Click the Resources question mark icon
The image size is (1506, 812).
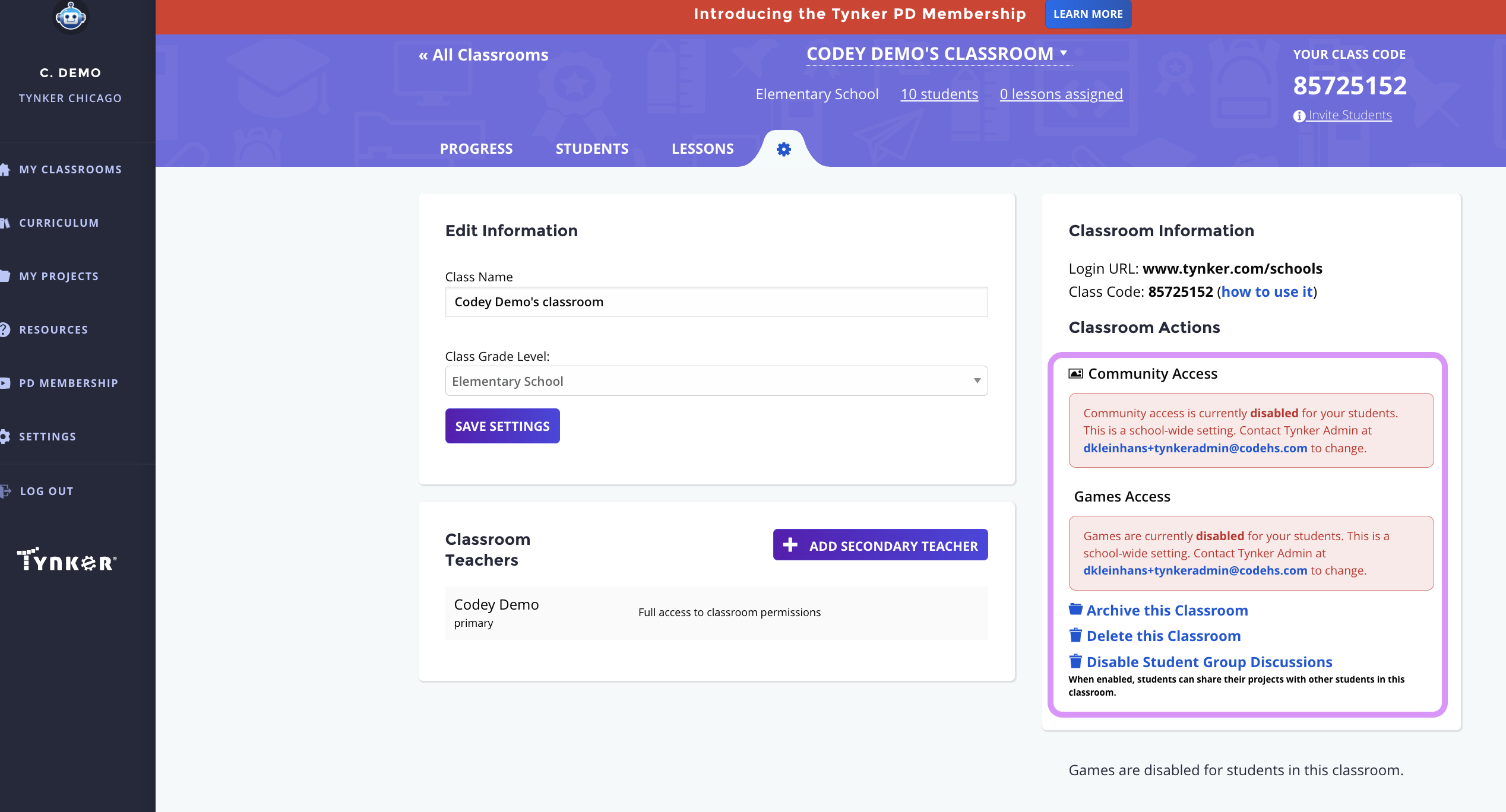tap(5, 329)
